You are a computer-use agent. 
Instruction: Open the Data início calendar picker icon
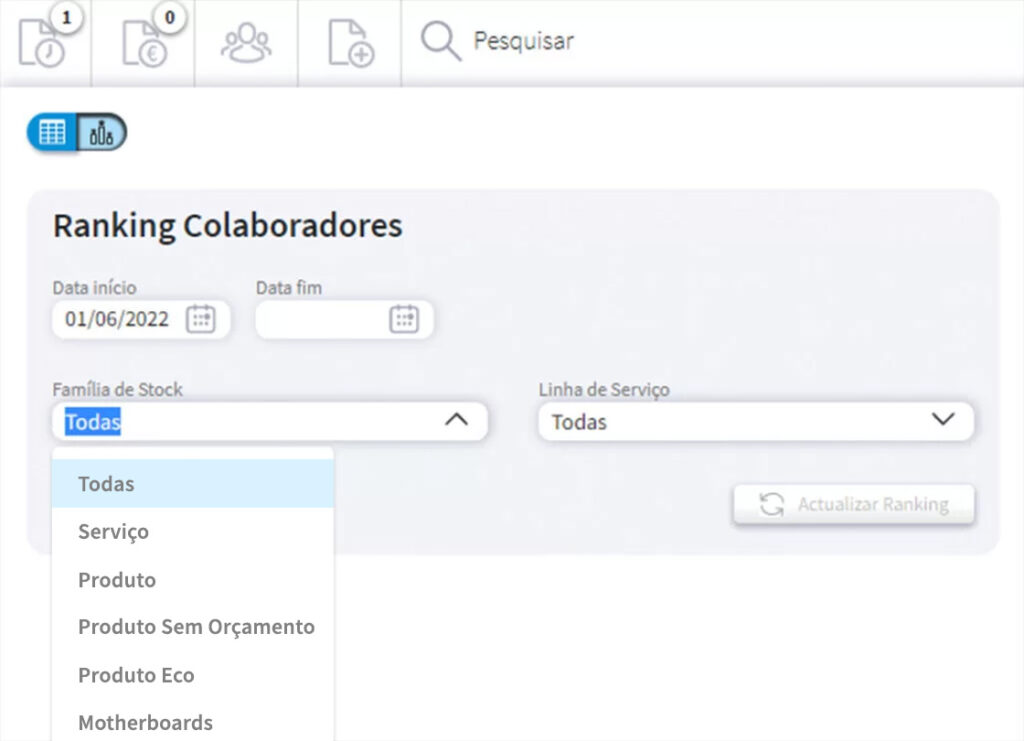tap(203, 319)
